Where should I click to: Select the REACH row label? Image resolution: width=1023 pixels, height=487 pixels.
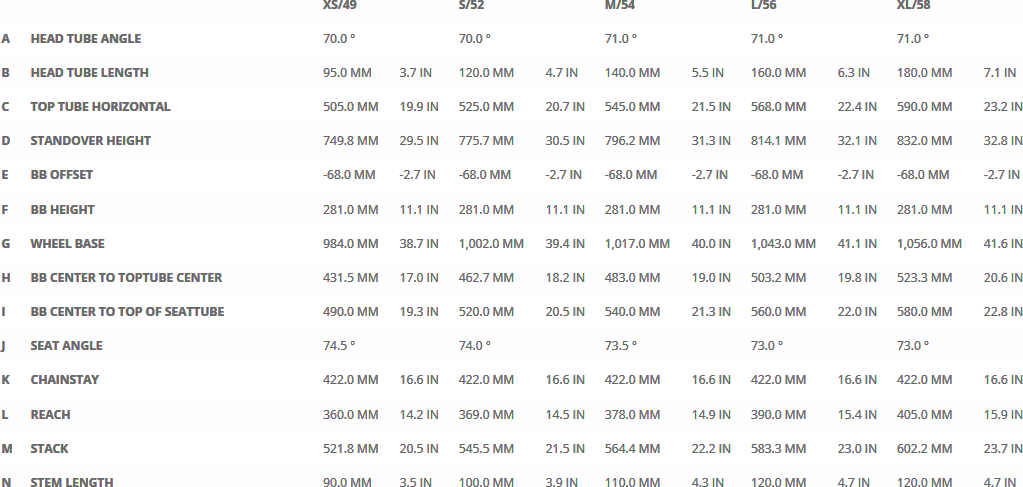tap(50, 415)
